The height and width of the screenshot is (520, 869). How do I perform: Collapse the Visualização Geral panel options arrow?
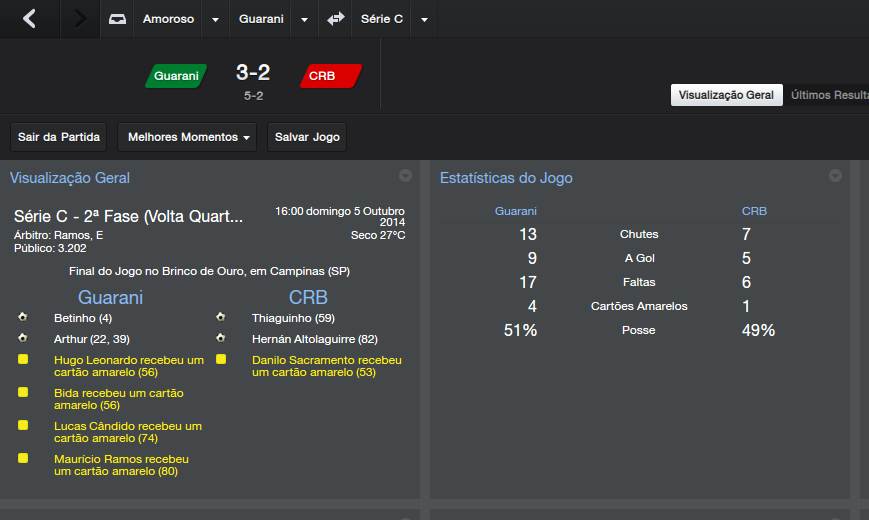[405, 176]
